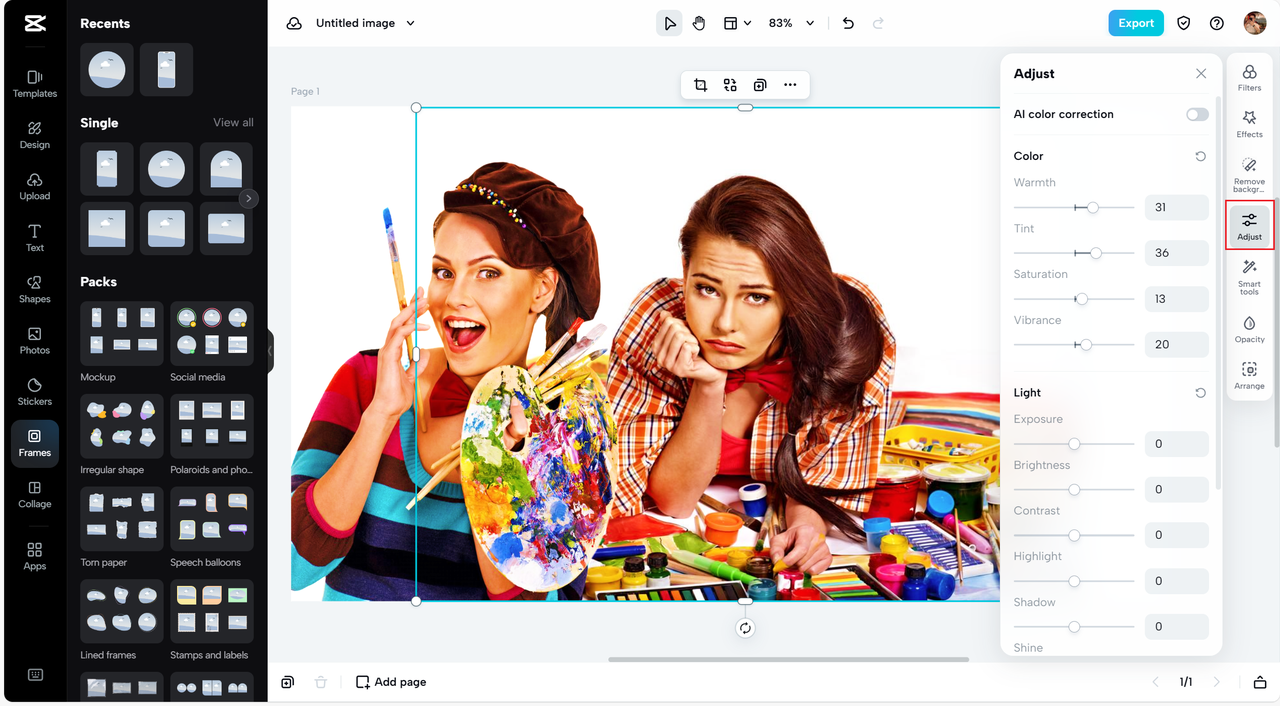The height and width of the screenshot is (706, 1280).
Task: Click the CapCut logo icon
Action: click(x=35, y=24)
